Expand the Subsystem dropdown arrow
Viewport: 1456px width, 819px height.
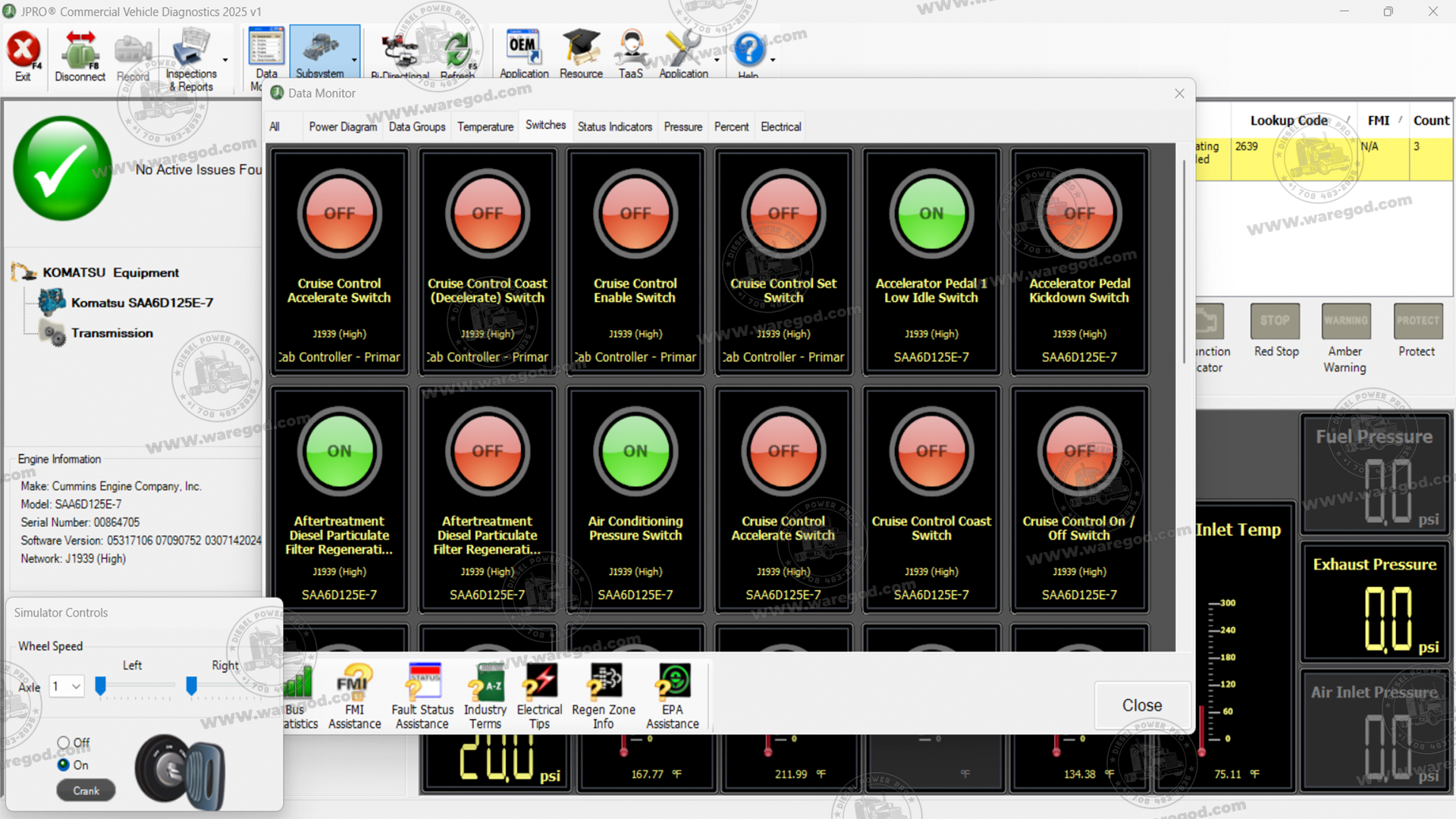[354, 60]
